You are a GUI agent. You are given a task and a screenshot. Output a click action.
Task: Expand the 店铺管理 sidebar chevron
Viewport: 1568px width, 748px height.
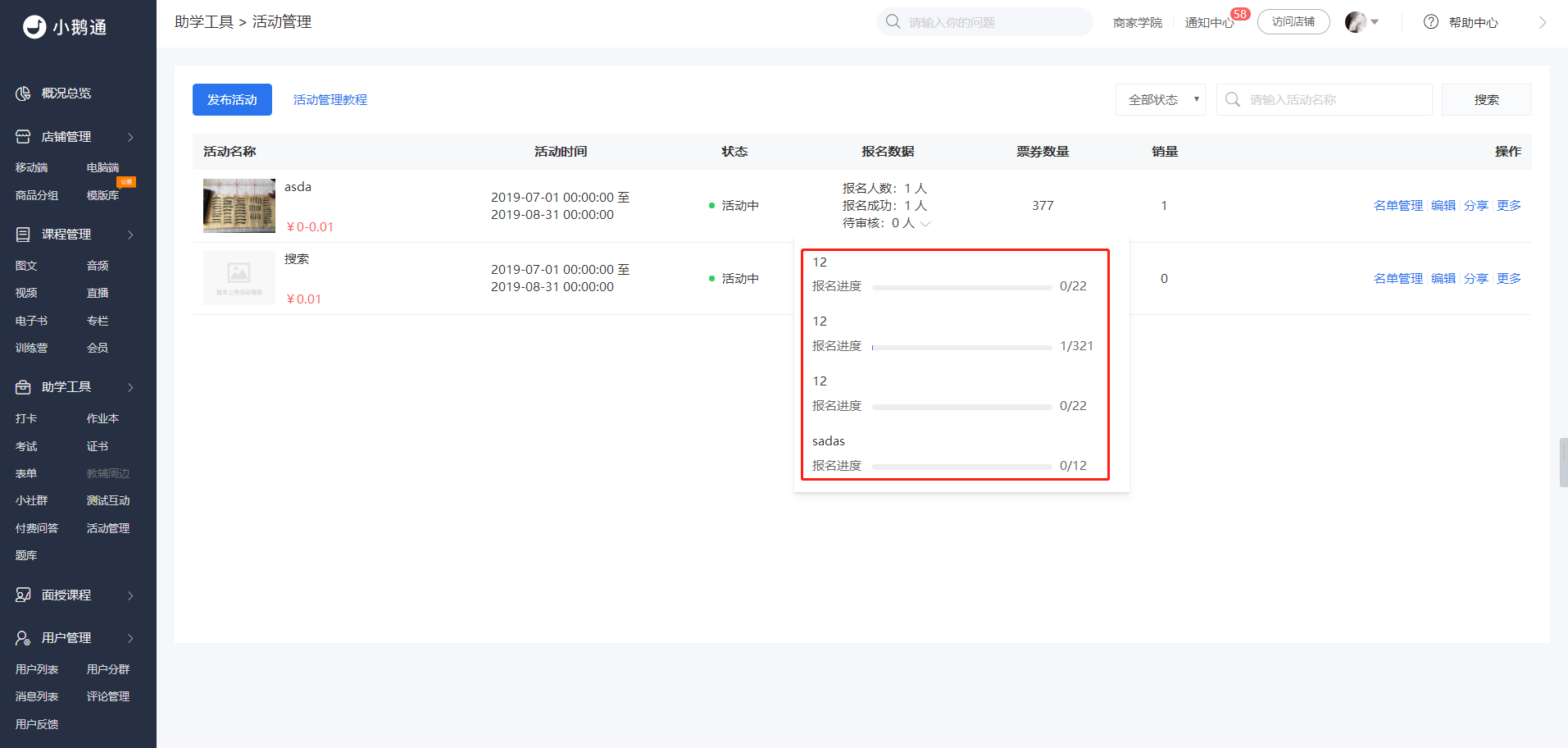pyautogui.click(x=130, y=137)
